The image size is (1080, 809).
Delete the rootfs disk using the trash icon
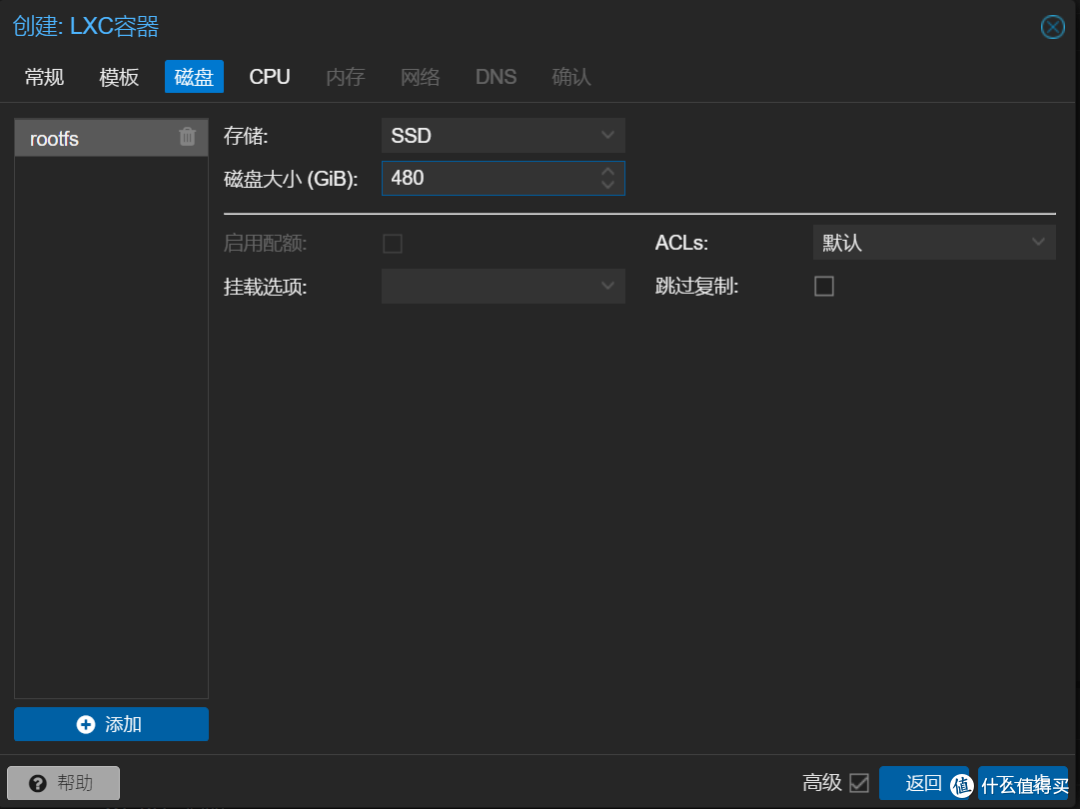point(186,138)
